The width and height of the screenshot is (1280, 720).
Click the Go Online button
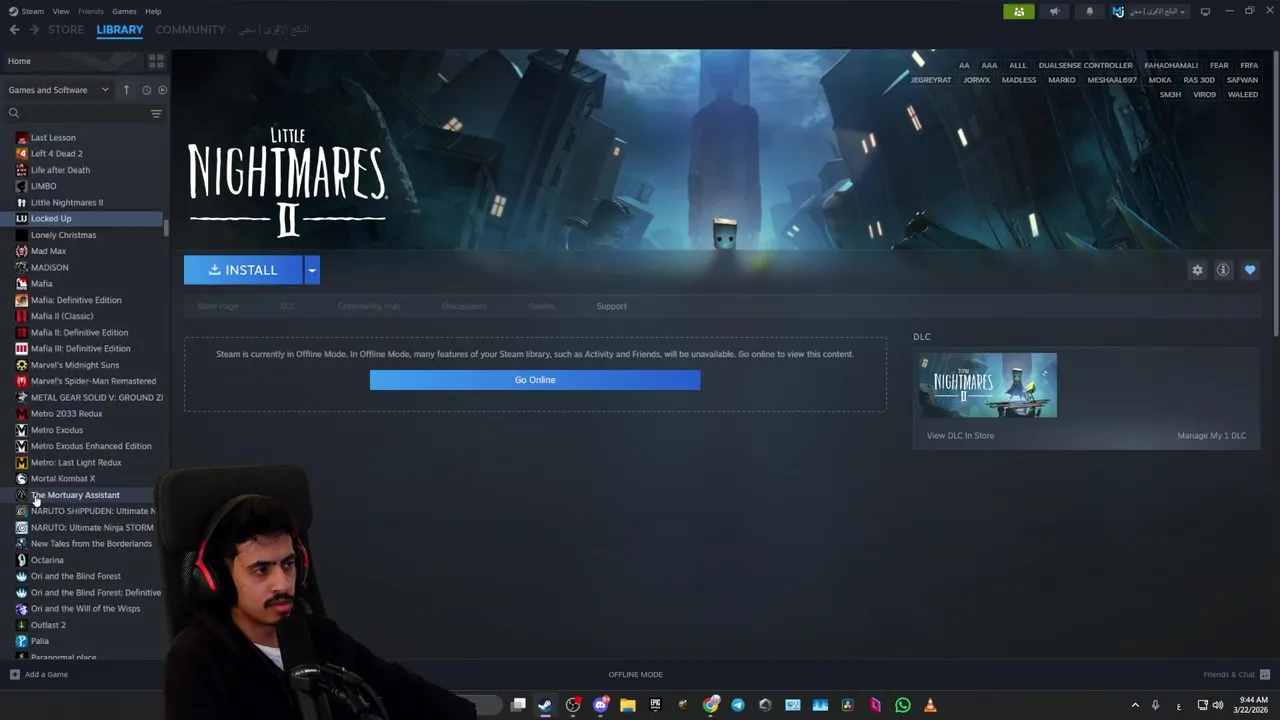click(x=535, y=380)
